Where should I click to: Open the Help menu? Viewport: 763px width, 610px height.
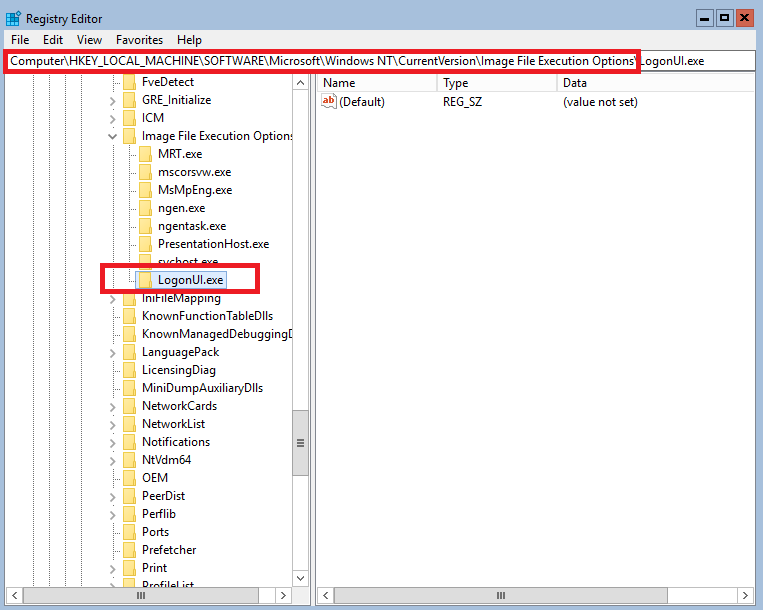[x=189, y=40]
